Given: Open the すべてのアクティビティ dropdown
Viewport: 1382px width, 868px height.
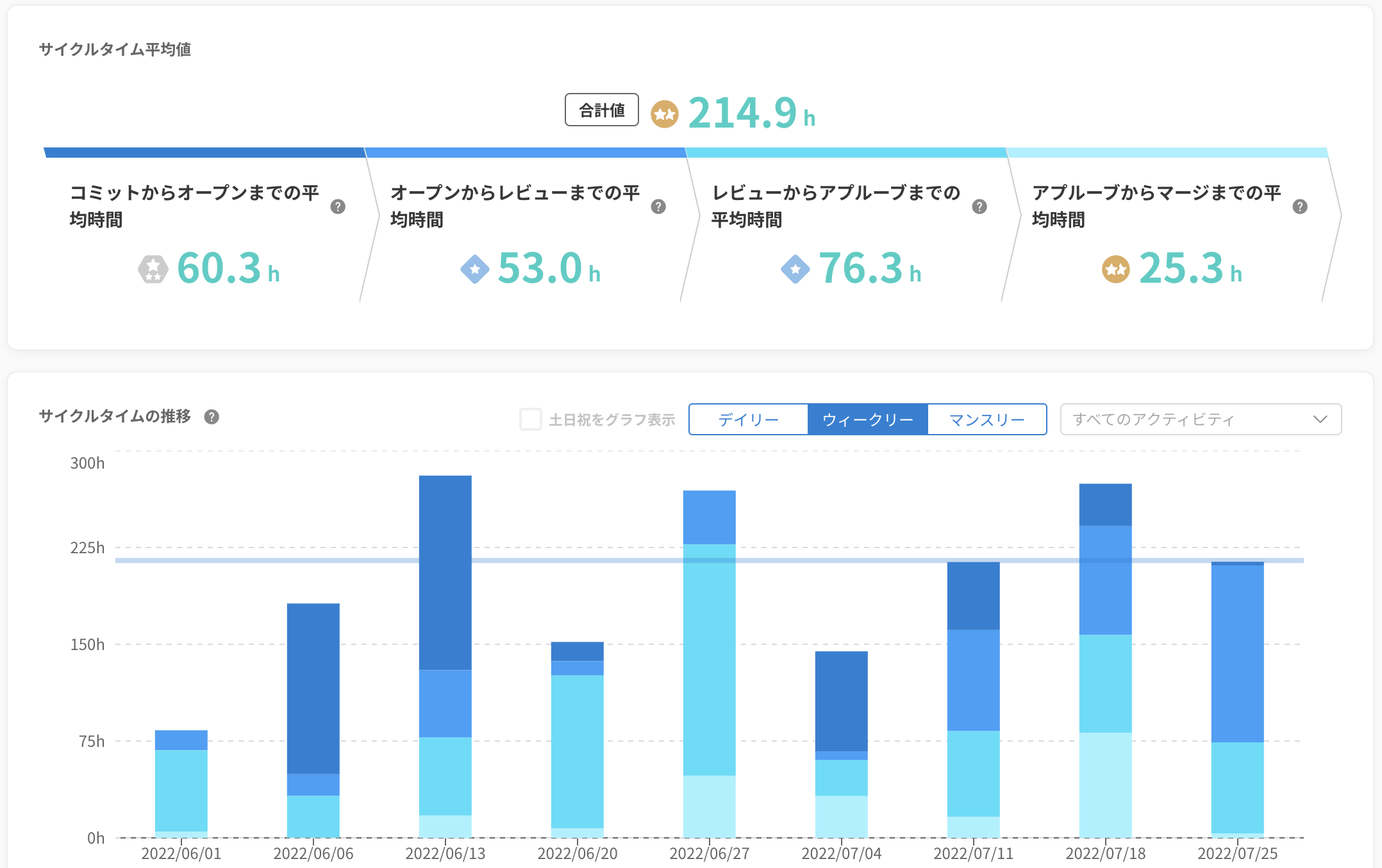Looking at the screenshot, I should 1200,419.
